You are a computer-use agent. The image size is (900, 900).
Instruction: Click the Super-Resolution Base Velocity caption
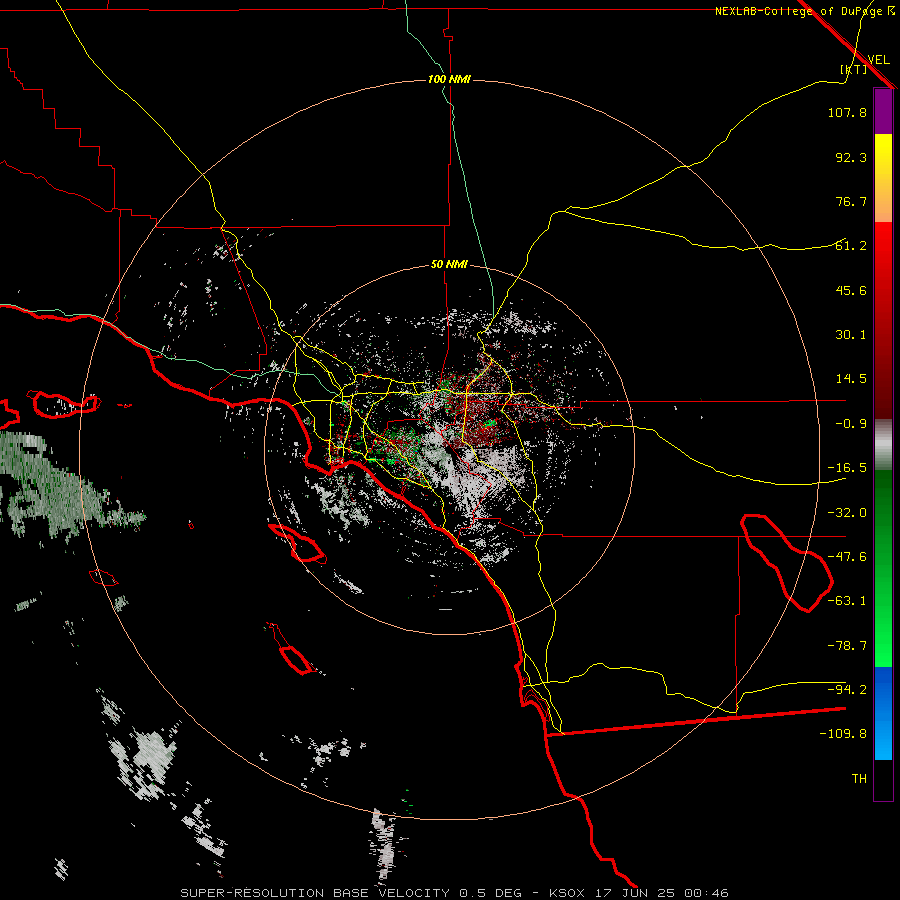[x=455, y=893]
